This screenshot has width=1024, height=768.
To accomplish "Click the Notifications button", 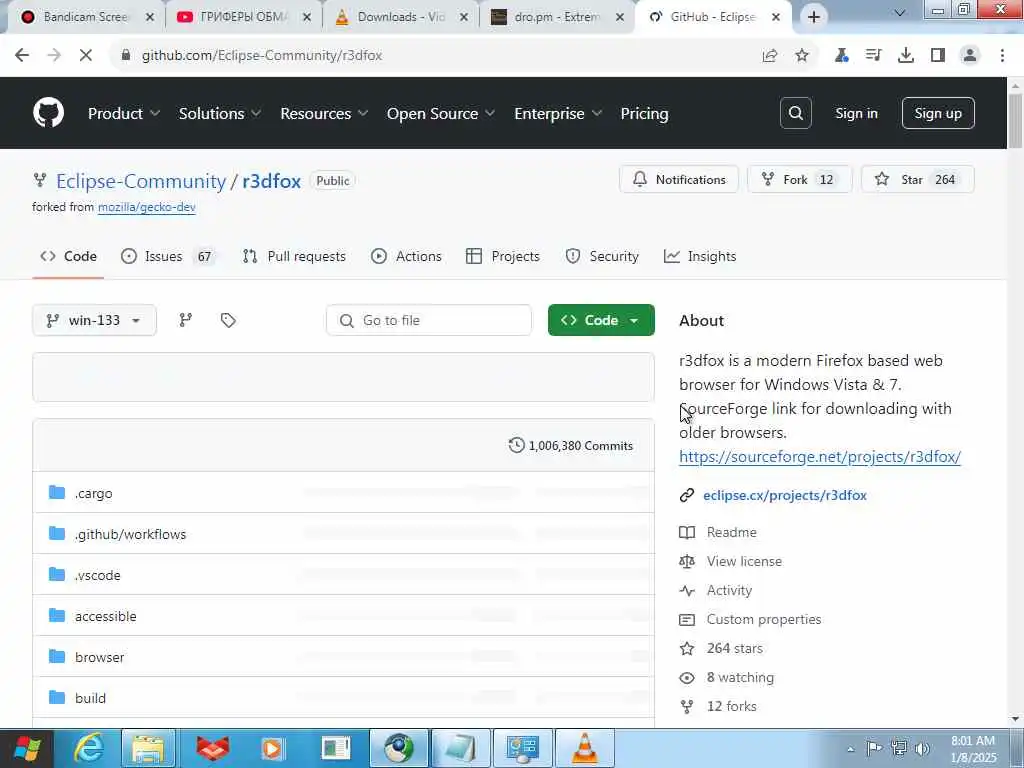I will pos(679,180).
